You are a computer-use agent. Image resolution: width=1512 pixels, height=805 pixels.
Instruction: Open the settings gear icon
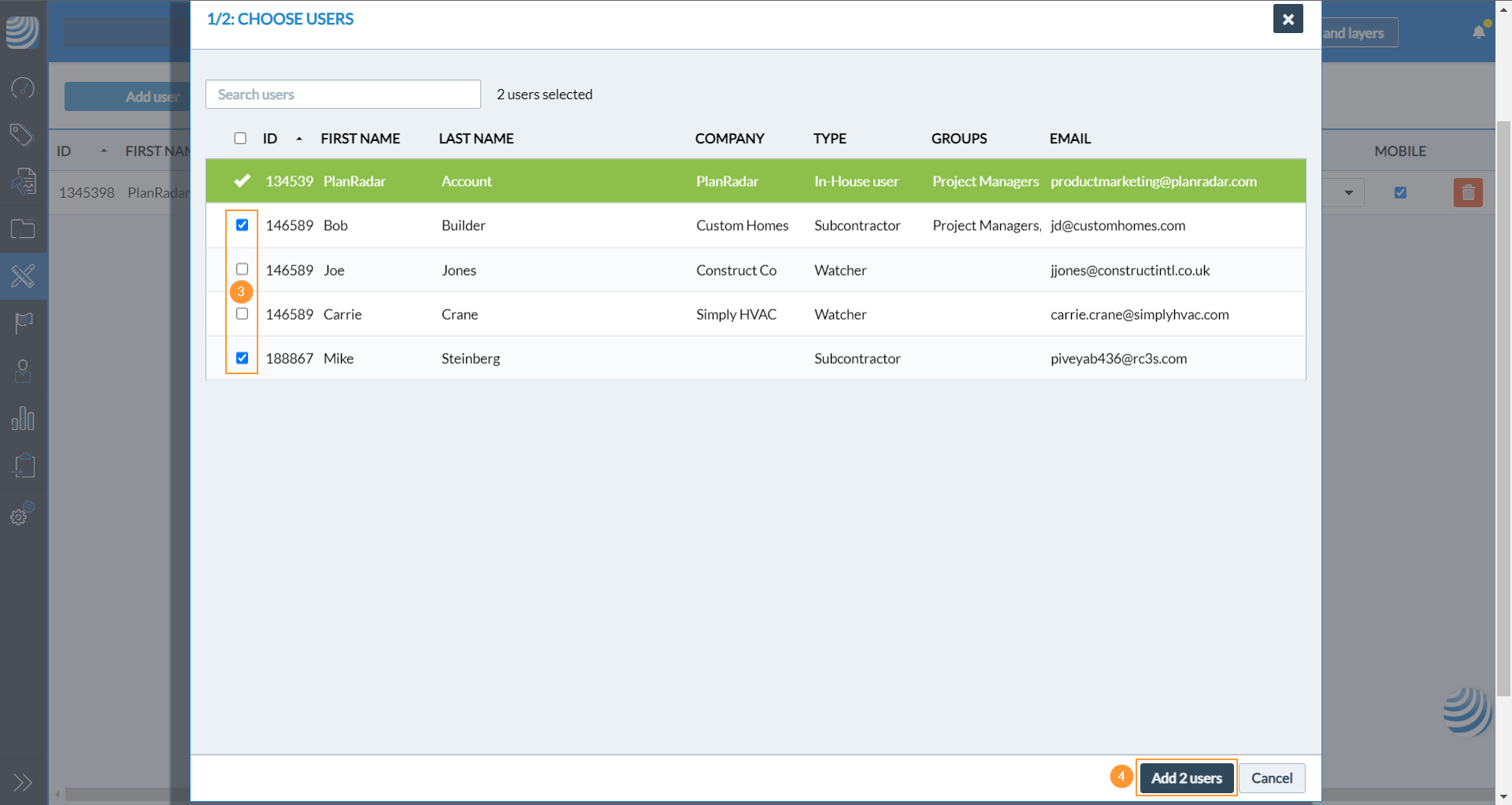(21, 514)
